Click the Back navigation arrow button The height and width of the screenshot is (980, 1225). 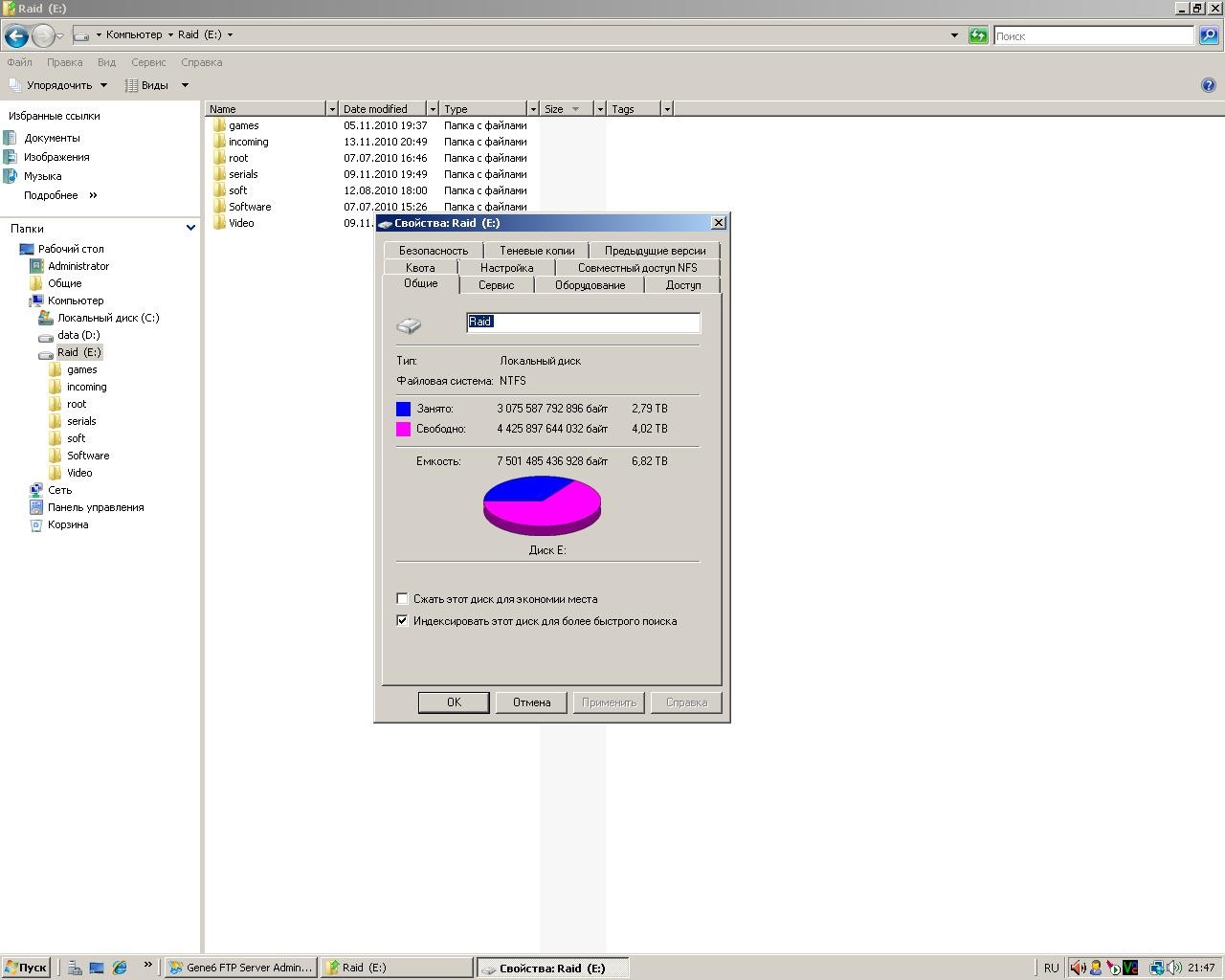16,36
